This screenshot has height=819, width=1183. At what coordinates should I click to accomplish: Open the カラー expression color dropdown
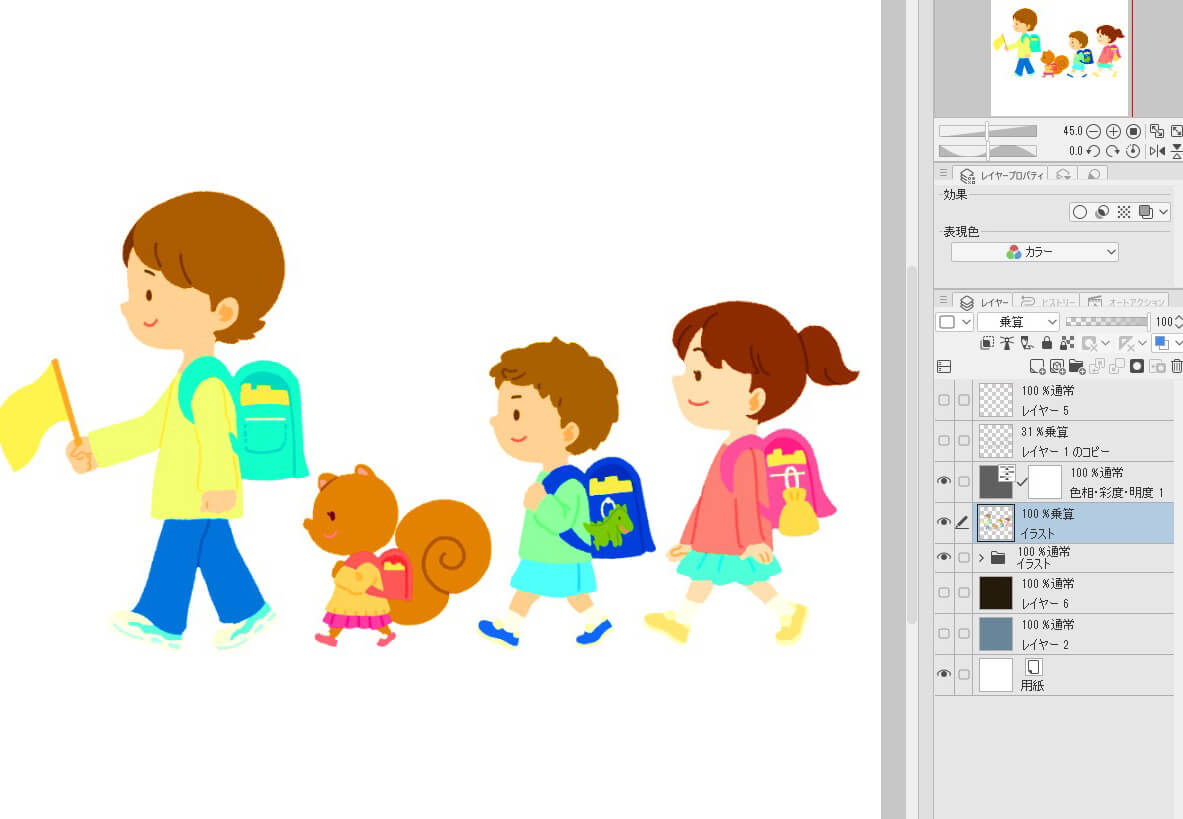(x=1034, y=253)
